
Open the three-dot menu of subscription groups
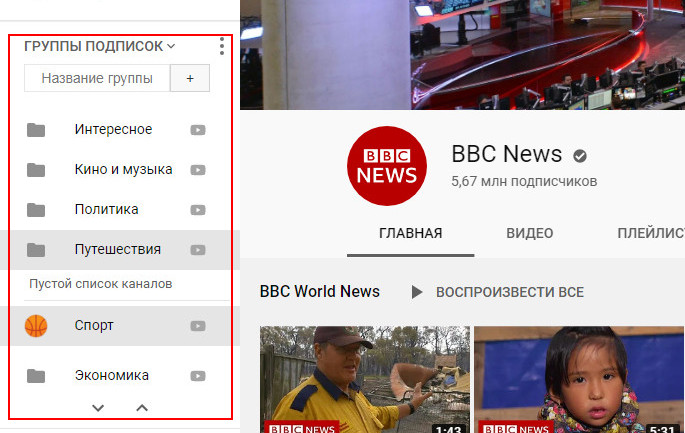(222, 46)
